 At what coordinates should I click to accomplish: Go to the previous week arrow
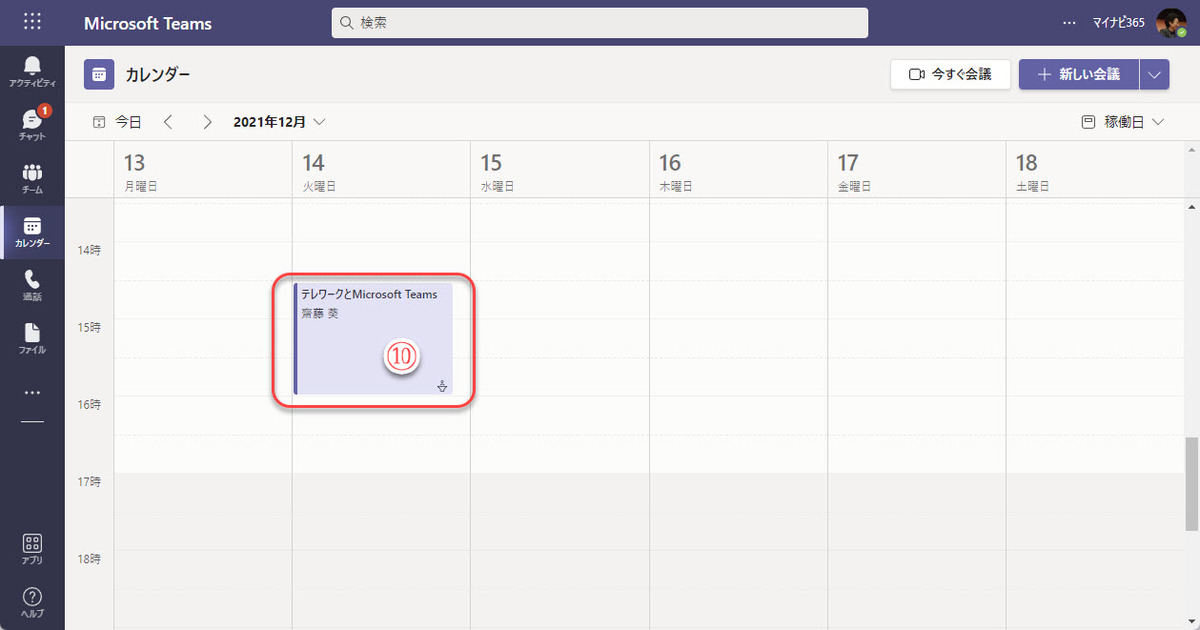pos(168,122)
